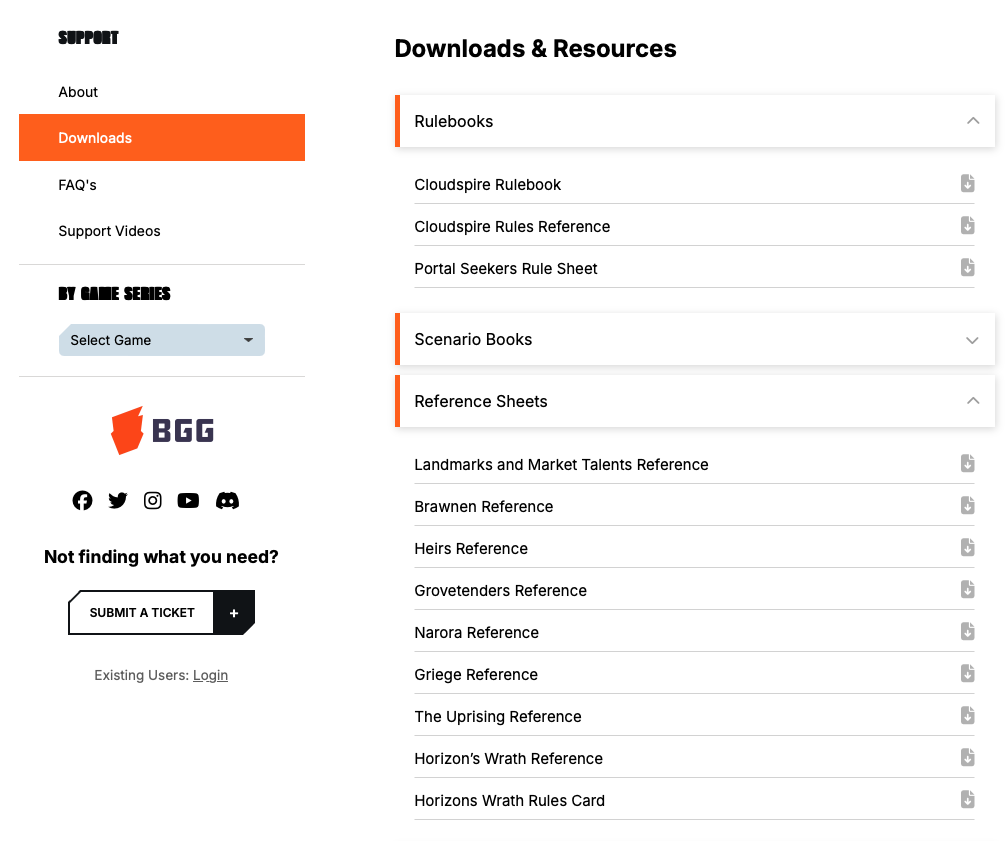Open the Cloudspire Rules Reference link

[512, 226]
